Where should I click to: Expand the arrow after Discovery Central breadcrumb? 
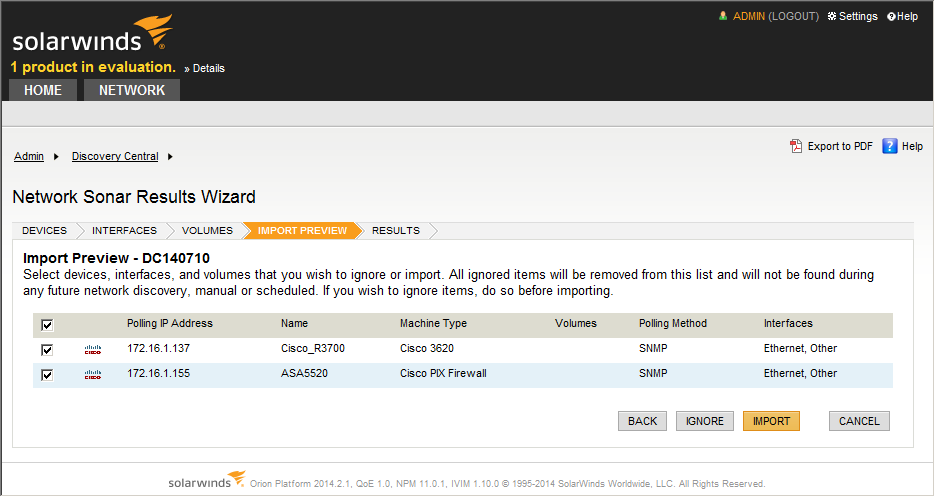(x=170, y=156)
